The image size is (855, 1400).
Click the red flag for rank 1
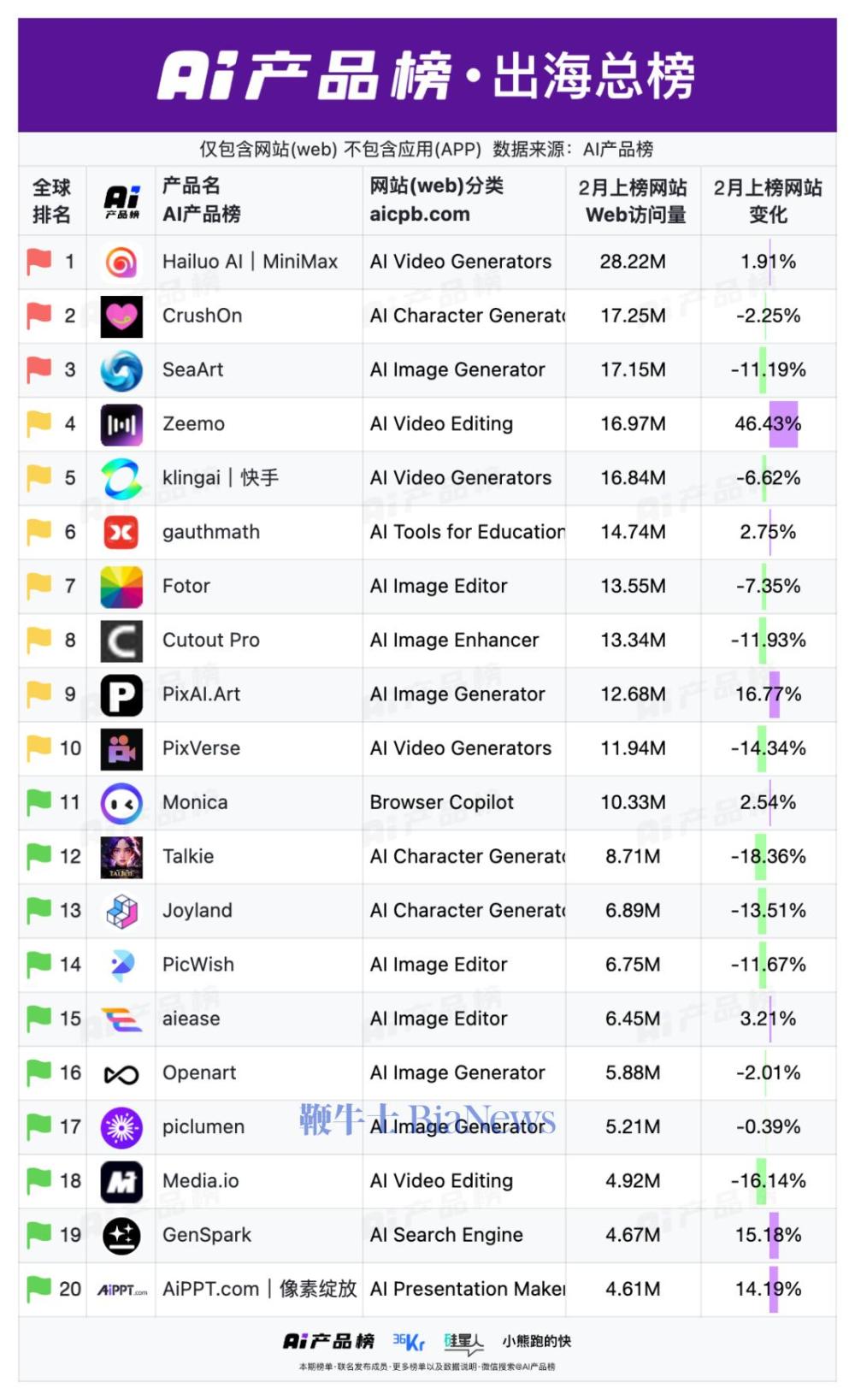[38, 261]
